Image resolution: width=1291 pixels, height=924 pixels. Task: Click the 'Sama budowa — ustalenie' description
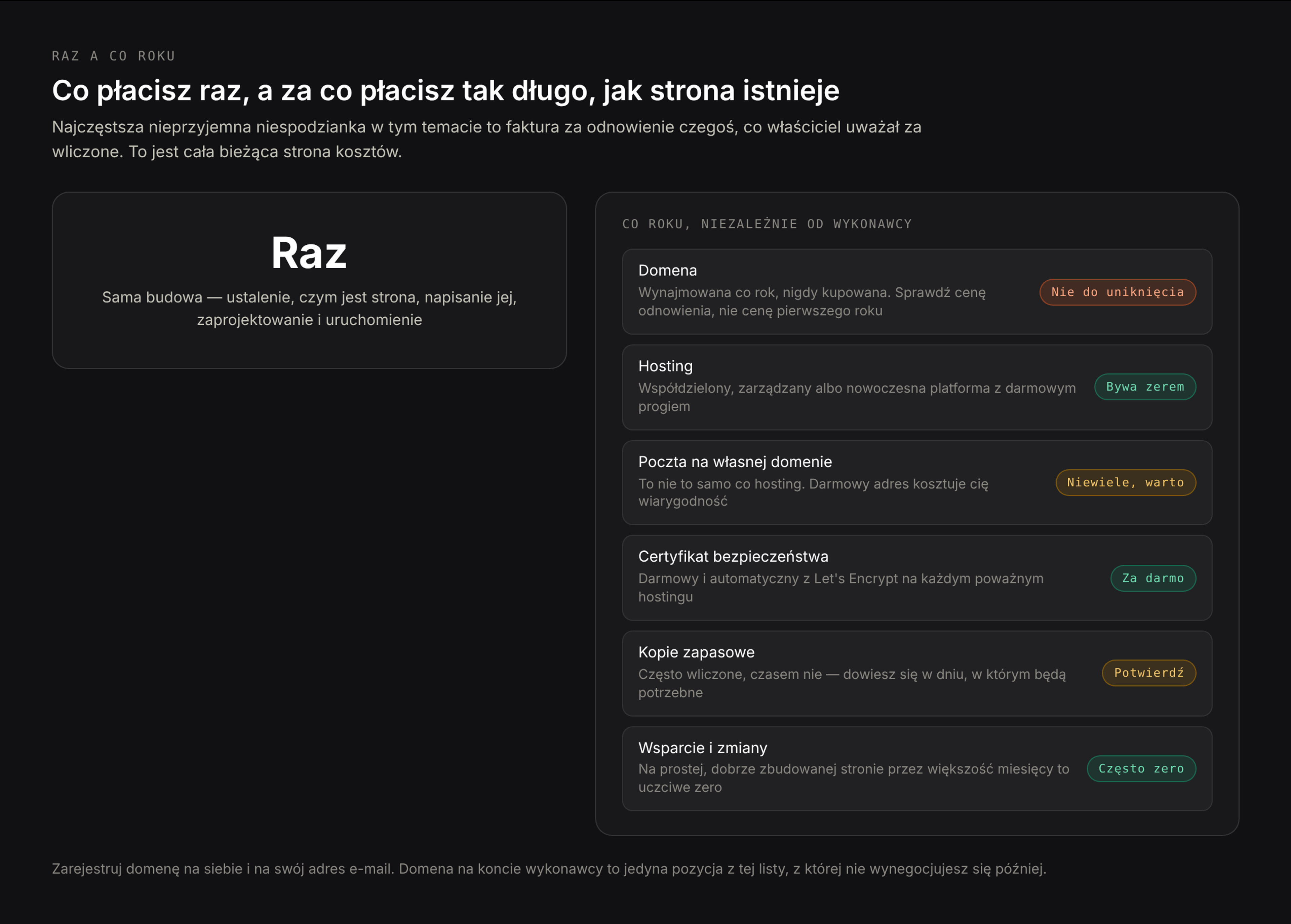pyautogui.click(x=309, y=308)
